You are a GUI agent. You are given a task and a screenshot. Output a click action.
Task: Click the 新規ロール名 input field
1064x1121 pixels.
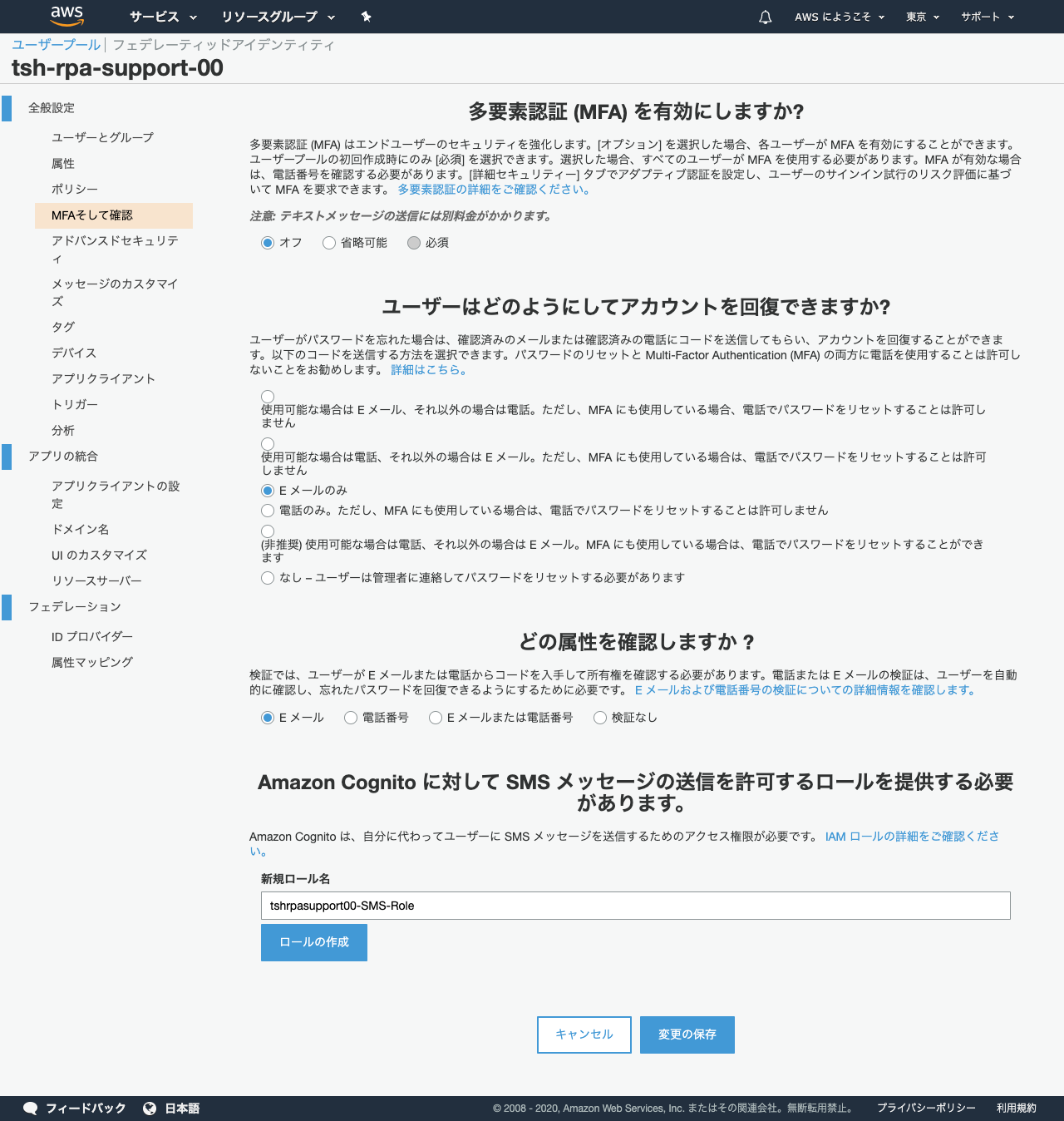[x=636, y=906]
